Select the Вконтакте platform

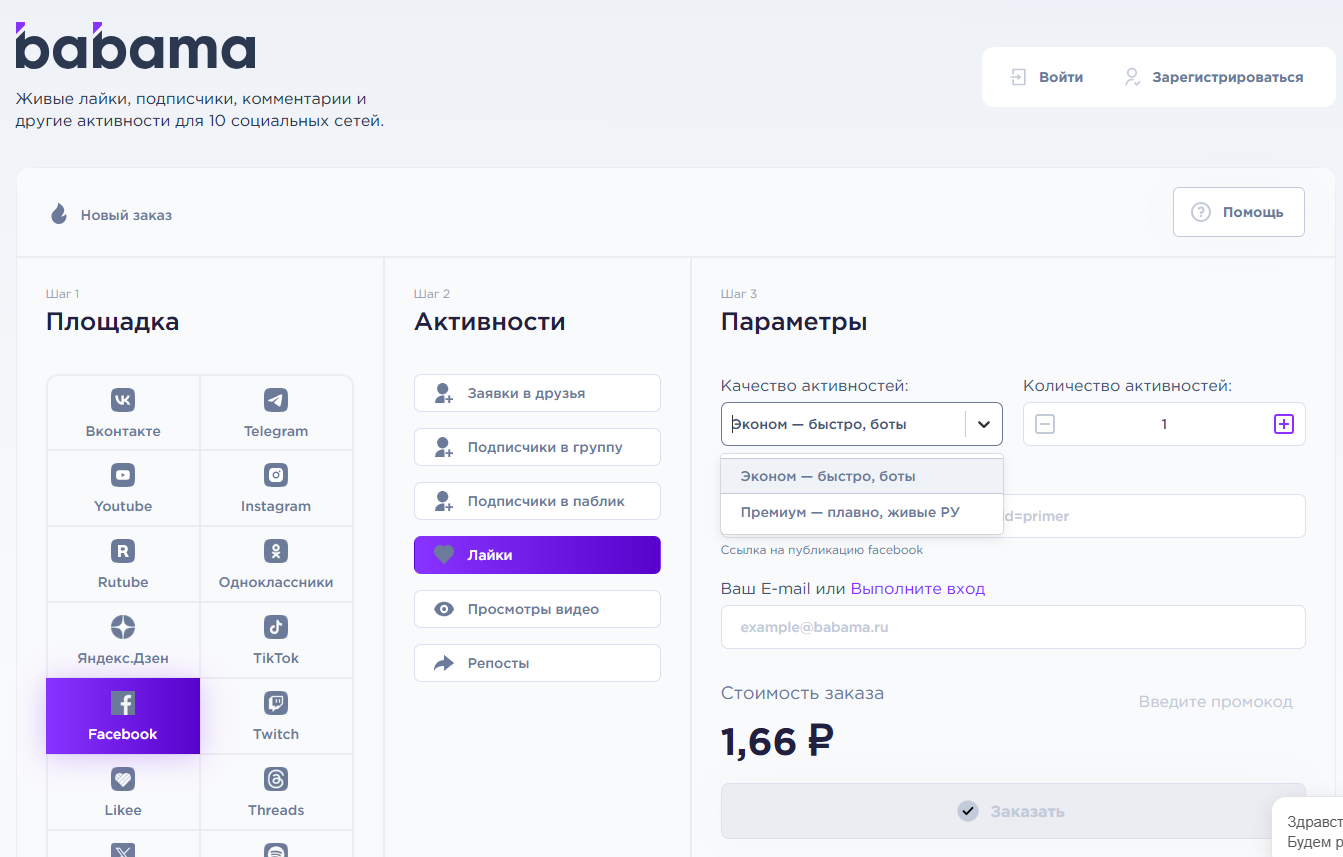click(x=123, y=413)
